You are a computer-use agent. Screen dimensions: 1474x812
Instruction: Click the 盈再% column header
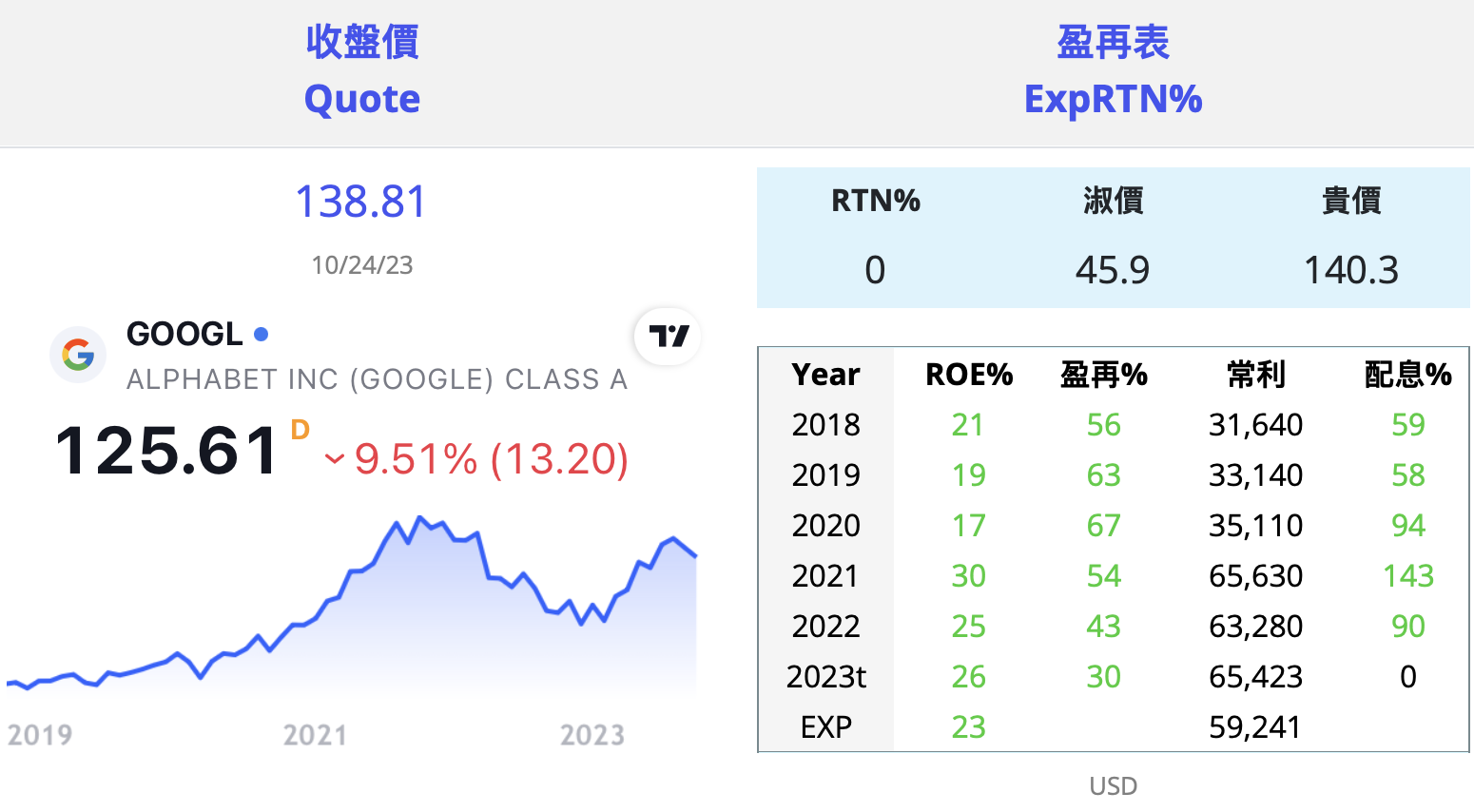(1104, 375)
